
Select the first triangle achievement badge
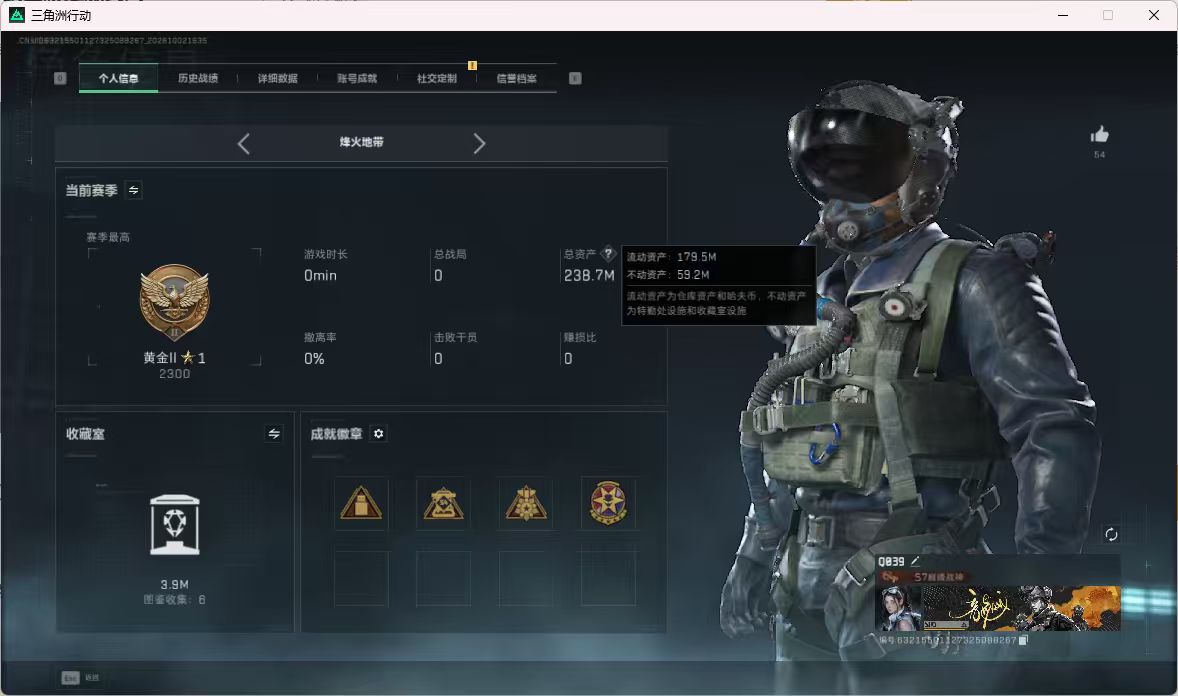[x=361, y=503]
